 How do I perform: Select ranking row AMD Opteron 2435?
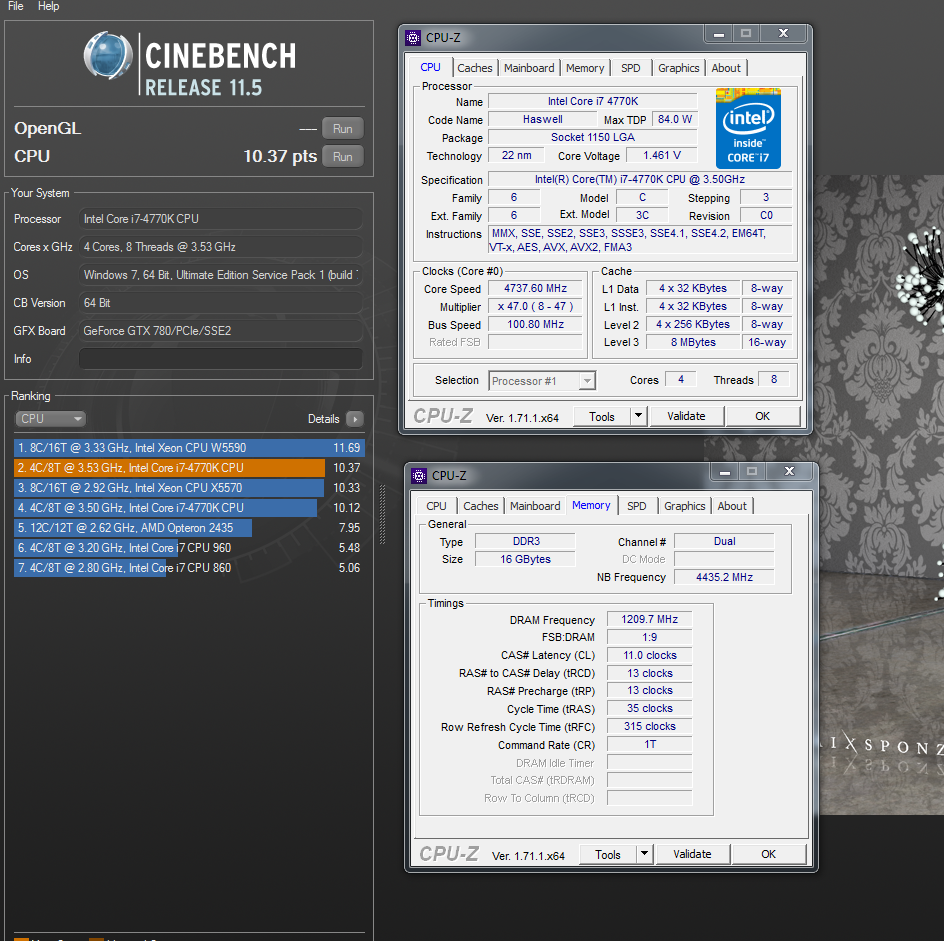click(x=189, y=527)
